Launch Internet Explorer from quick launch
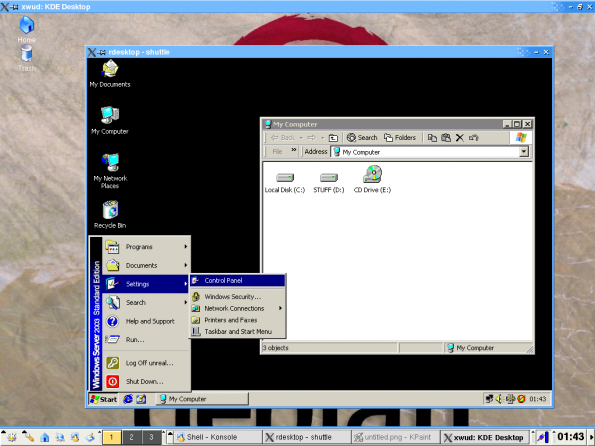595x446 pixels. point(128,399)
